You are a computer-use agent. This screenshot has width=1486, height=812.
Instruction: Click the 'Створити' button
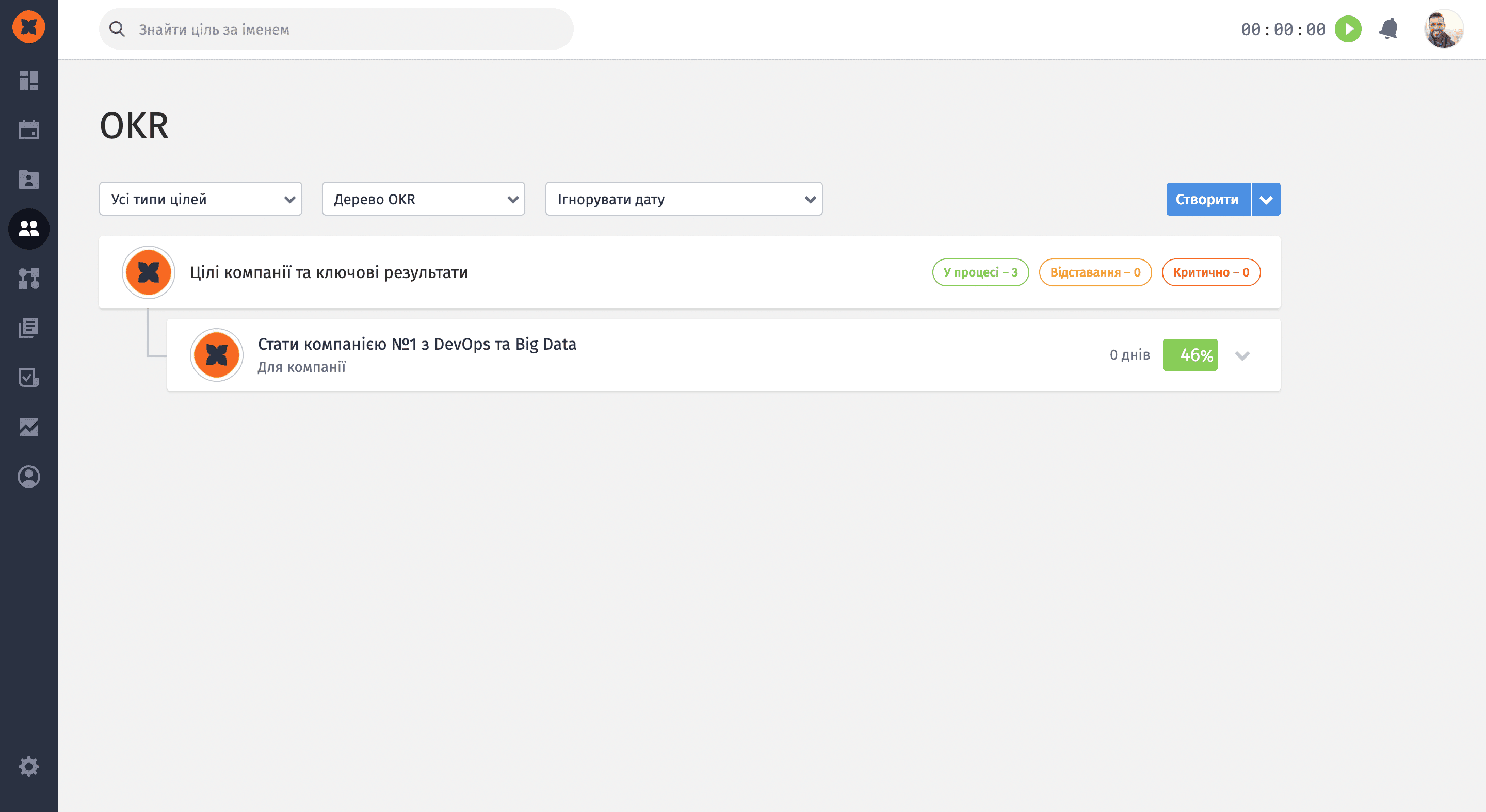[1207, 199]
